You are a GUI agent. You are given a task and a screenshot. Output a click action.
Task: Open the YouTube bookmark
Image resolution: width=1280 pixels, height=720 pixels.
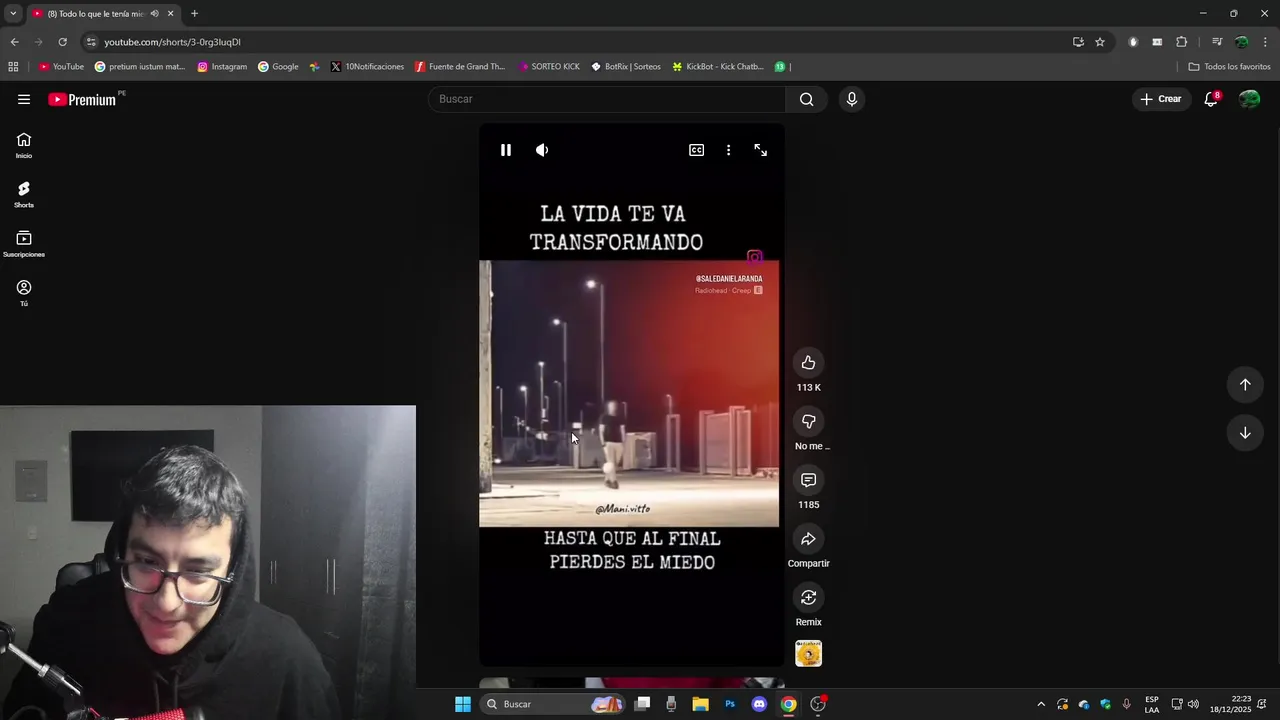pos(61,67)
